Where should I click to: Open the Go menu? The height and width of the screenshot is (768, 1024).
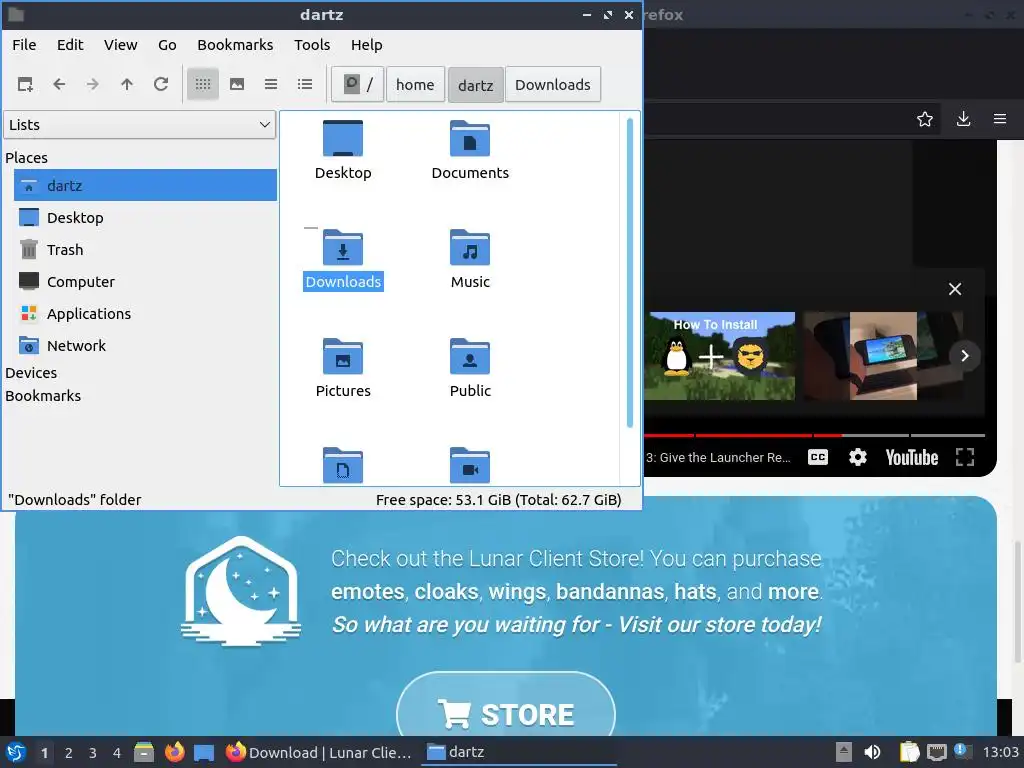(167, 45)
